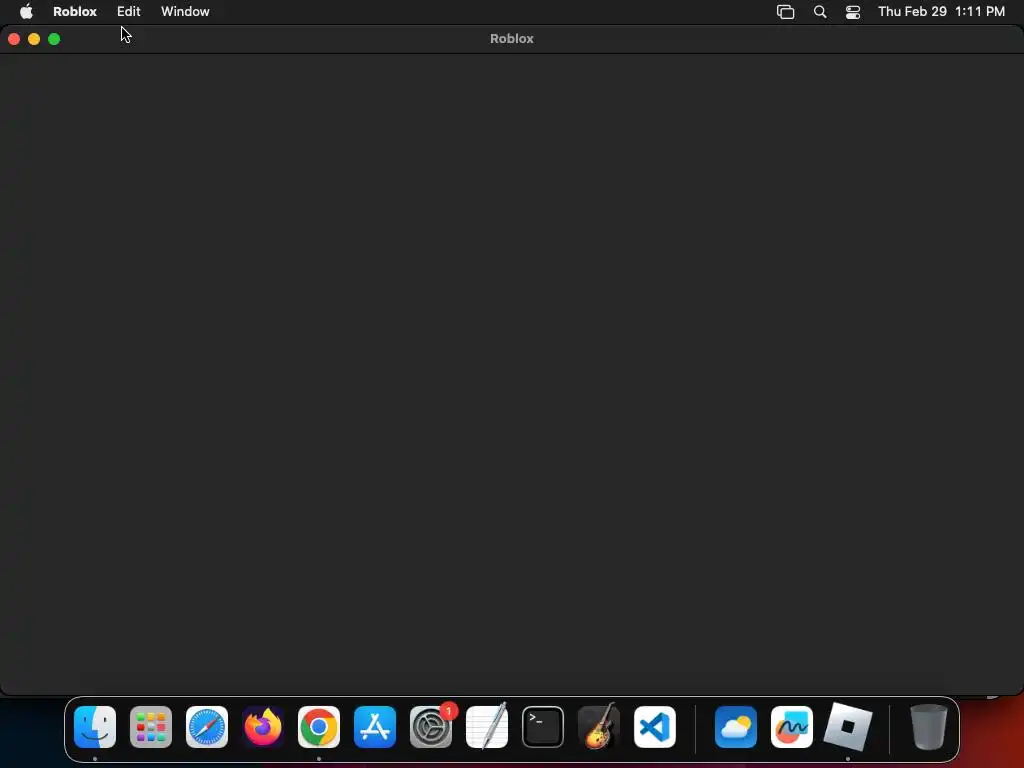Launch Safari from the Dock
This screenshot has height=768, width=1024.
[x=207, y=727]
